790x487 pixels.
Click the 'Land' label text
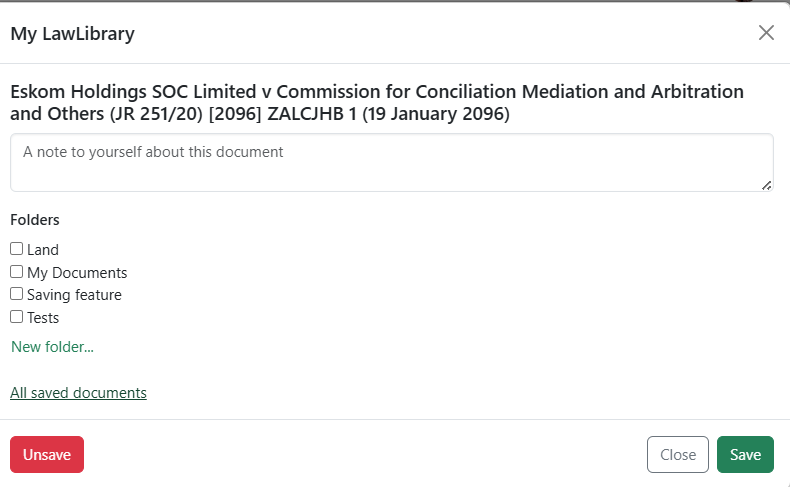click(43, 250)
